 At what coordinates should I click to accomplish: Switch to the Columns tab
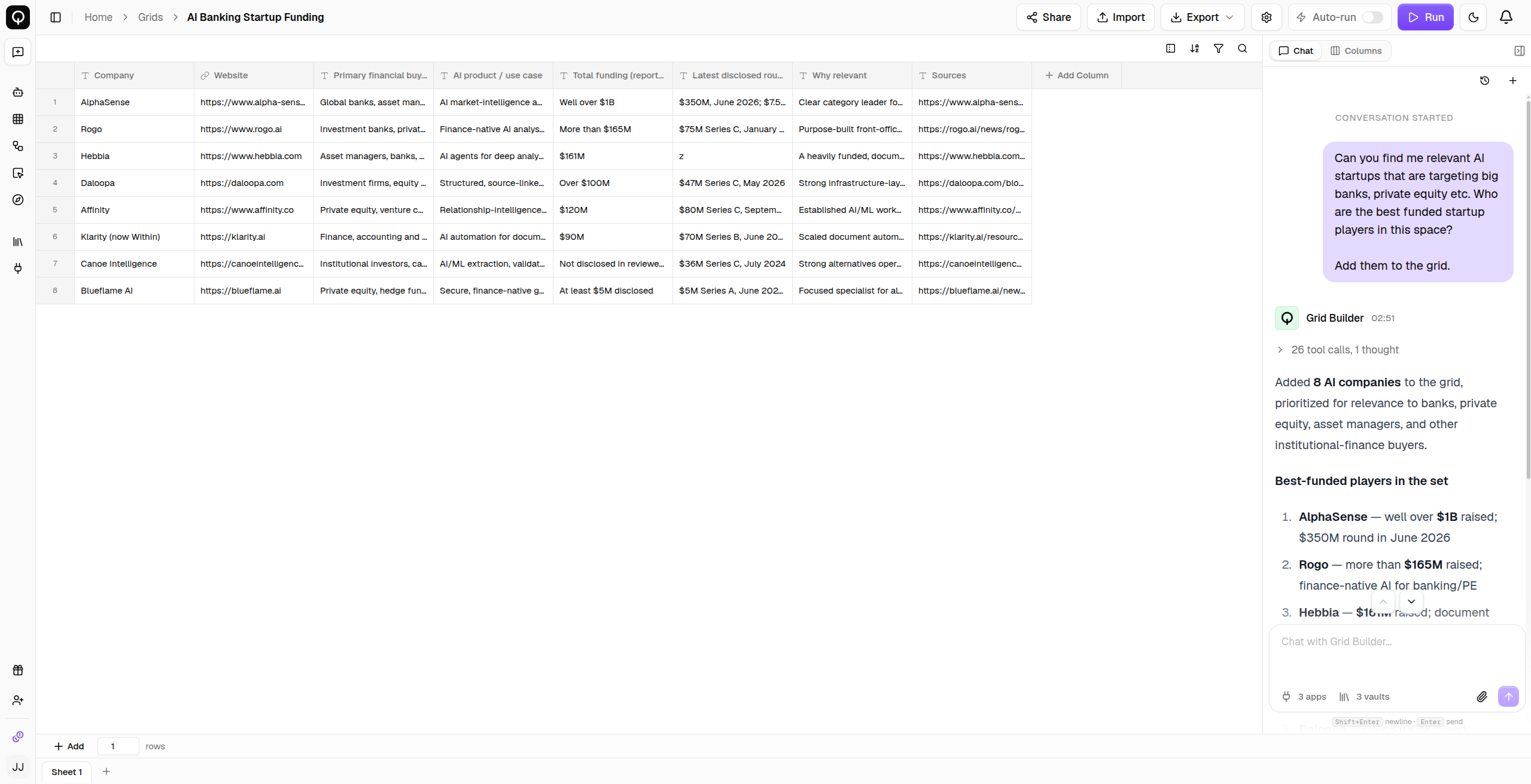click(1356, 51)
